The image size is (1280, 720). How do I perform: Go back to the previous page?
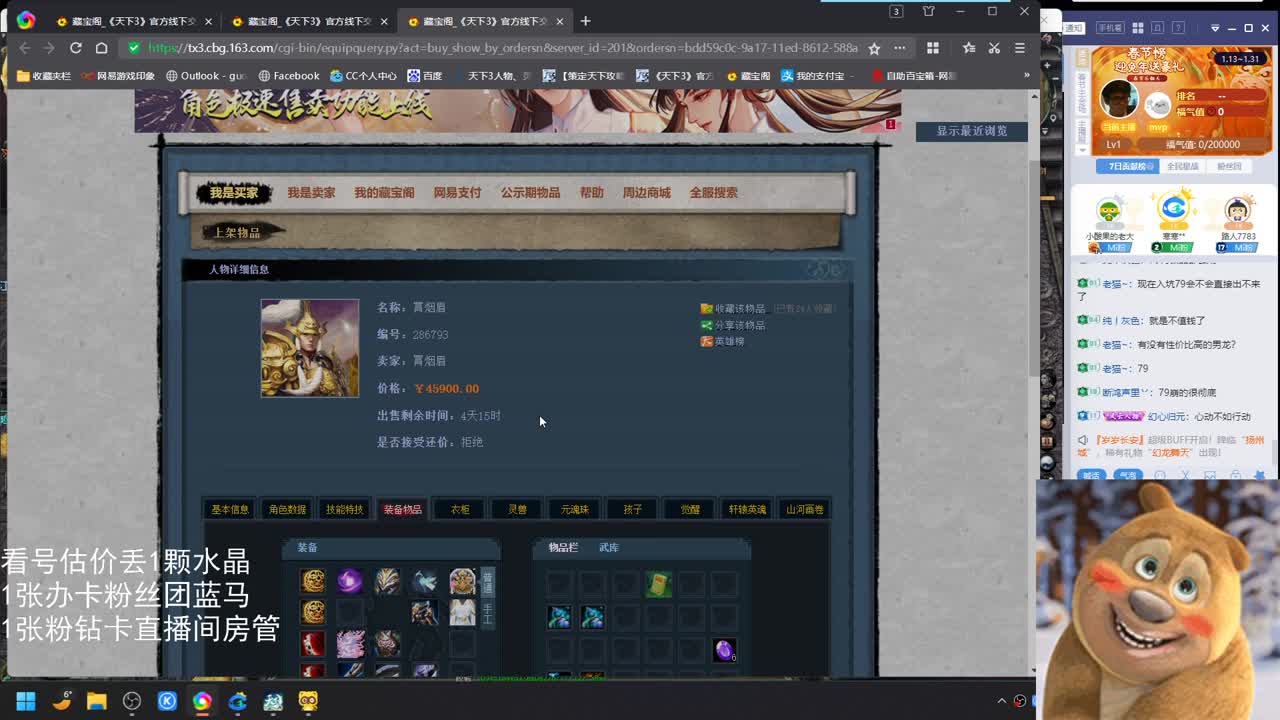[25, 48]
